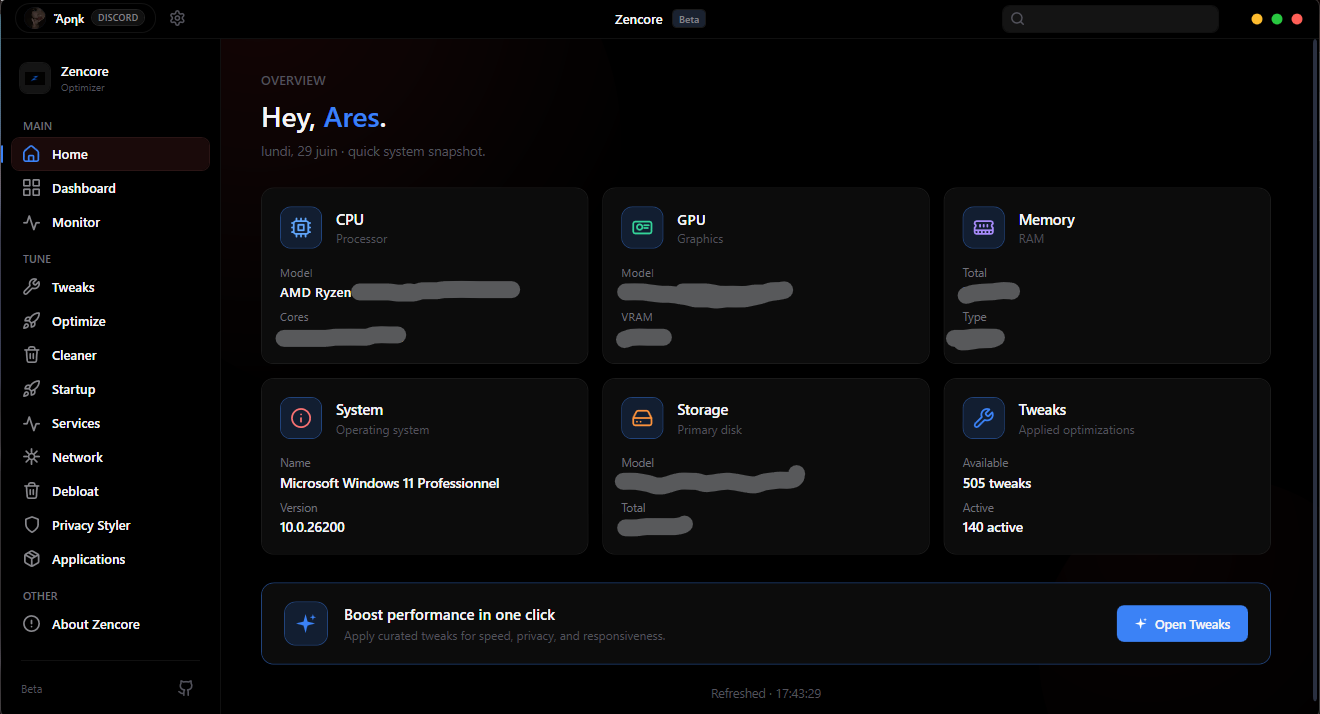This screenshot has height=714, width=1320.
Task: Click 'Boost performance in one click' heading
Action: point(450,615)
